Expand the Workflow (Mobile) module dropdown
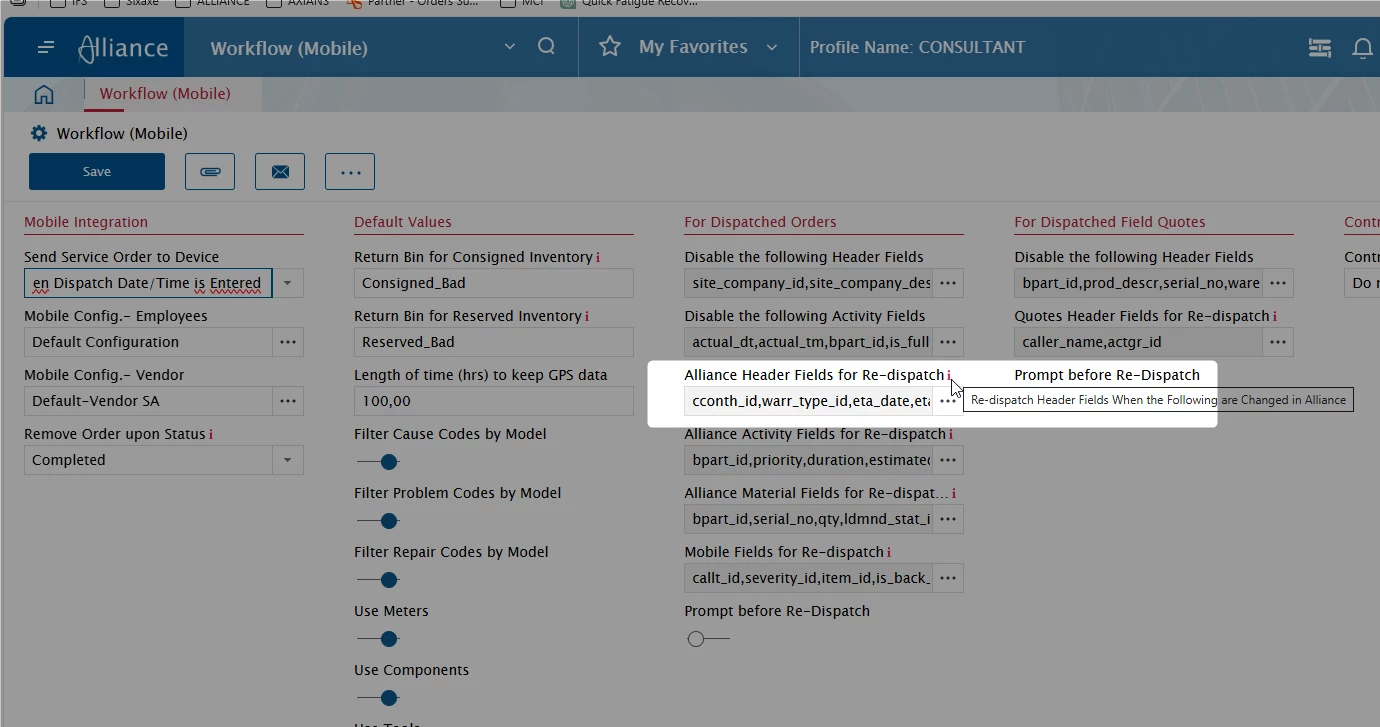Viewport: 1380px width, 727px height. (x=510, y=47)
